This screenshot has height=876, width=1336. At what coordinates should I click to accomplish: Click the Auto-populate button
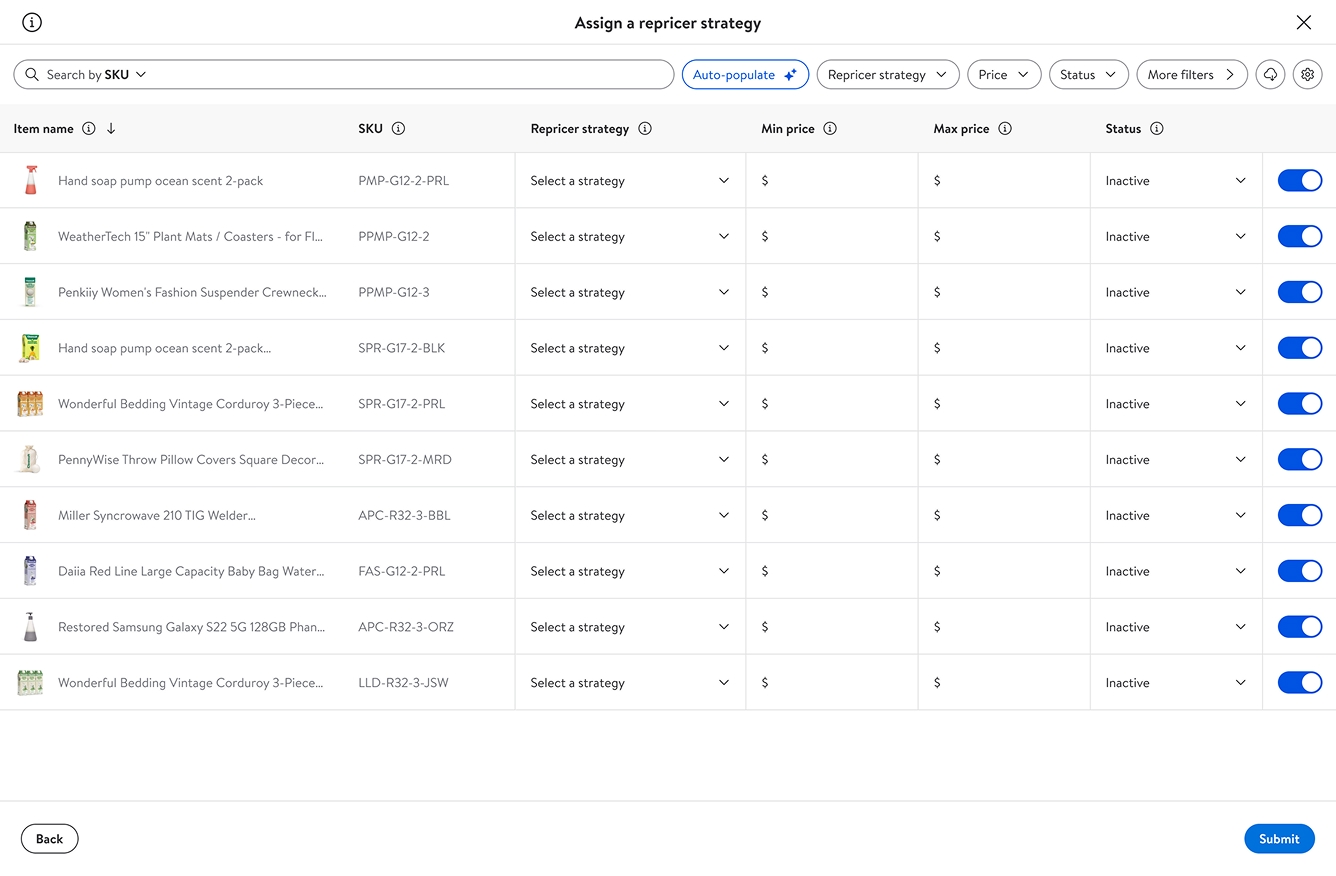coord(744,75)
